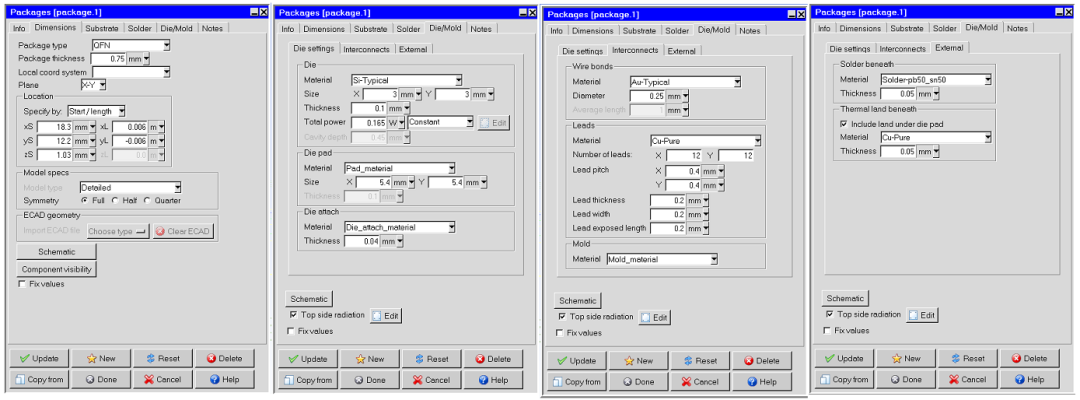Open Notes tab in the fourth window
This screenshot has width=1080, height=400.
tap(1017, 28)
